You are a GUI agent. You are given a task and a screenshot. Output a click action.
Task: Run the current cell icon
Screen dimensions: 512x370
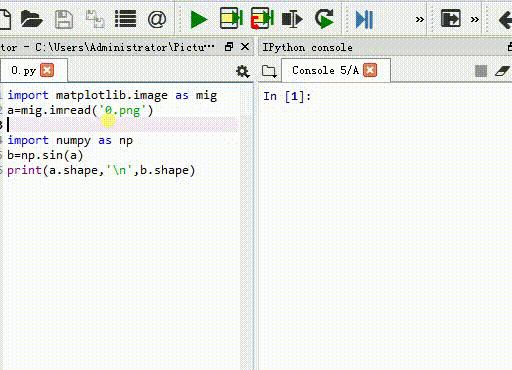click(231, 18)
